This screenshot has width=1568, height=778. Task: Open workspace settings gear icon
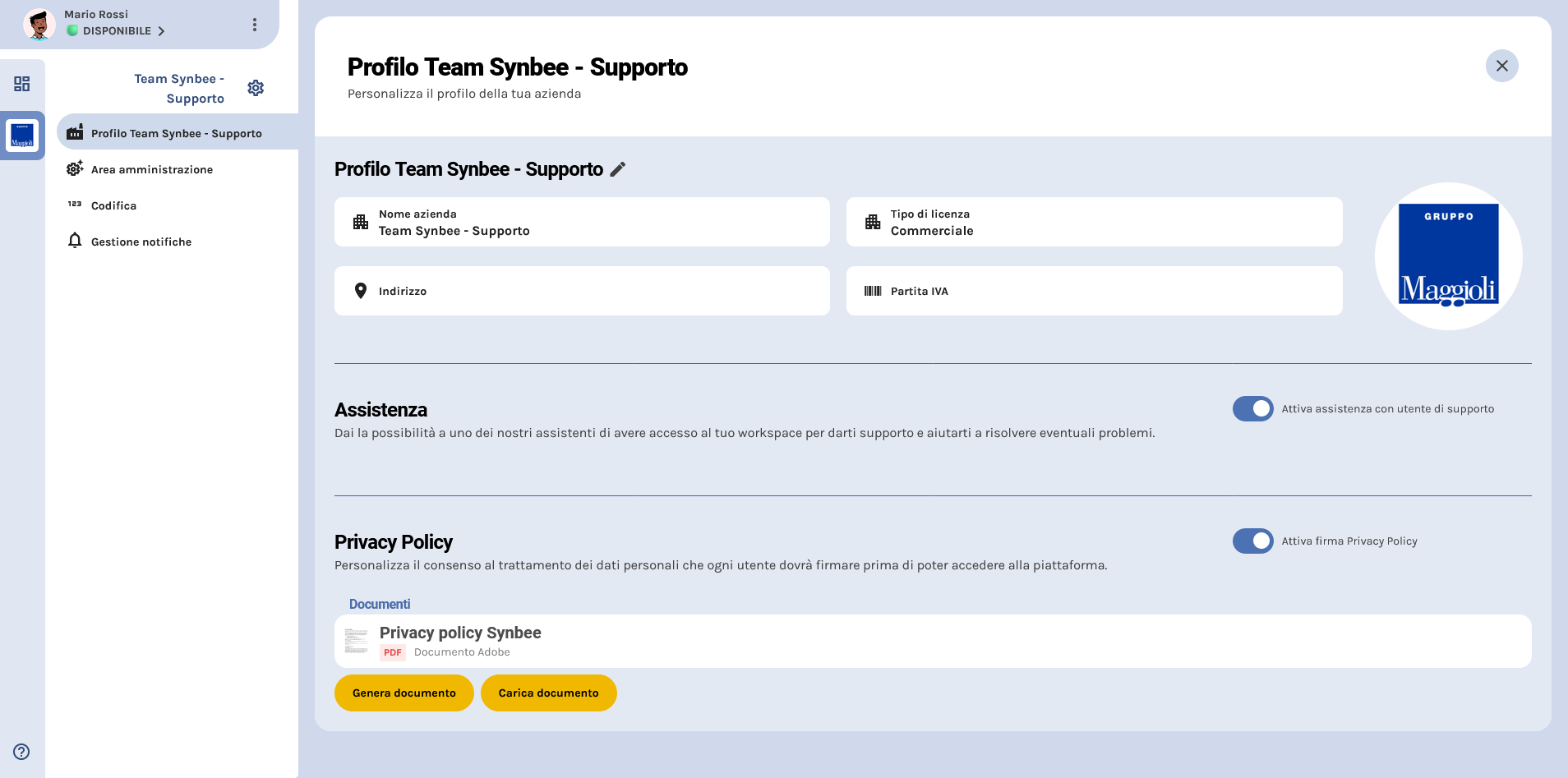point(256,88)
